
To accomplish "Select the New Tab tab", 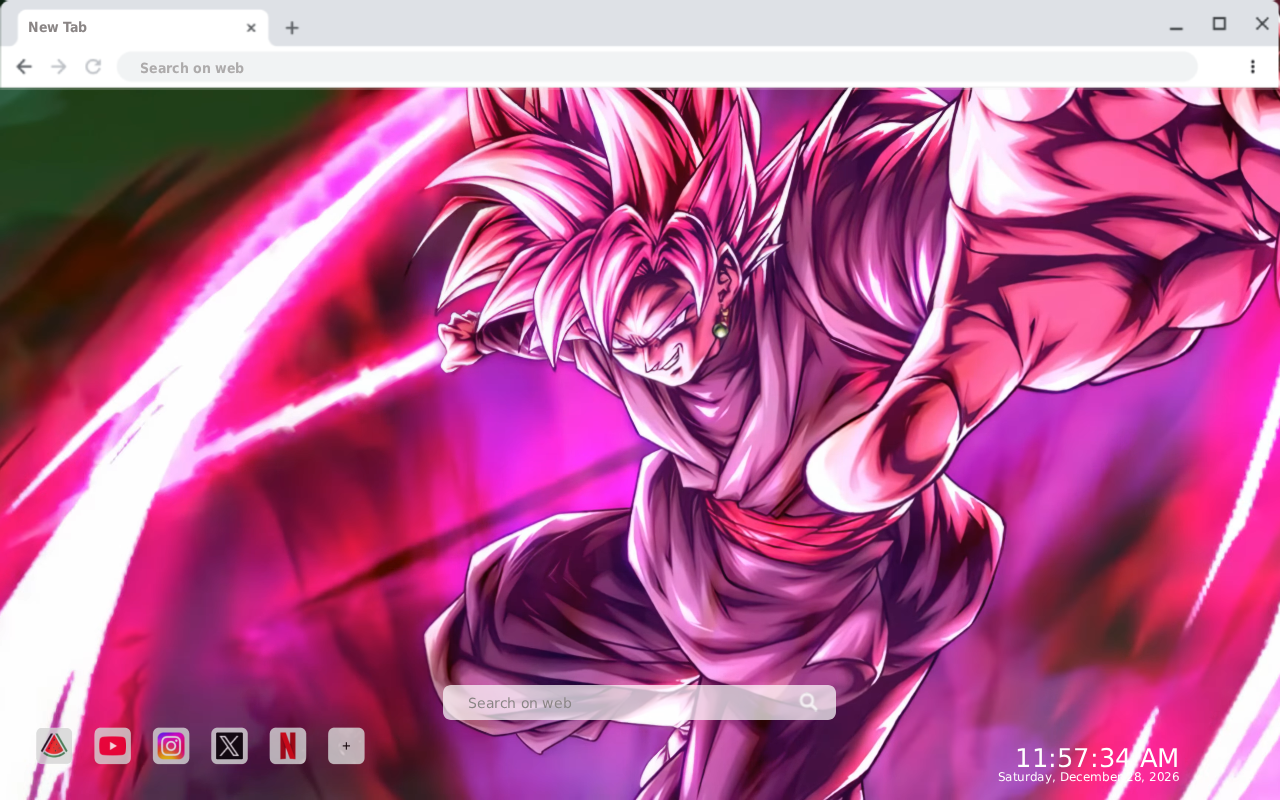I will click(x=142, y=28).
